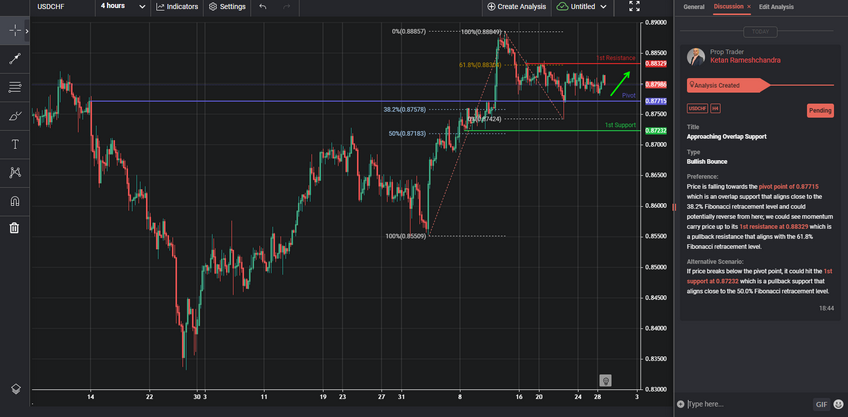848x417 pixels.
Task: Click the 0.88329 resistance price label
Action: 655,64
